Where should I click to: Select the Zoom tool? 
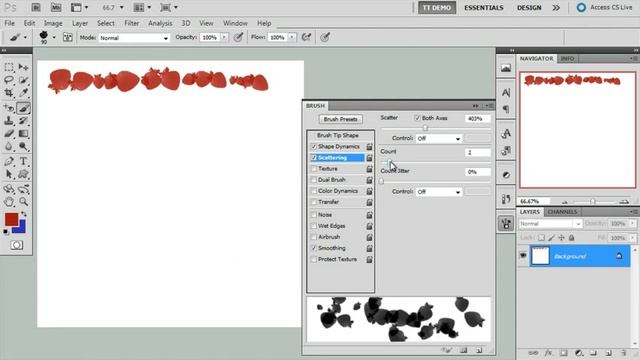[x=23, y=201]
